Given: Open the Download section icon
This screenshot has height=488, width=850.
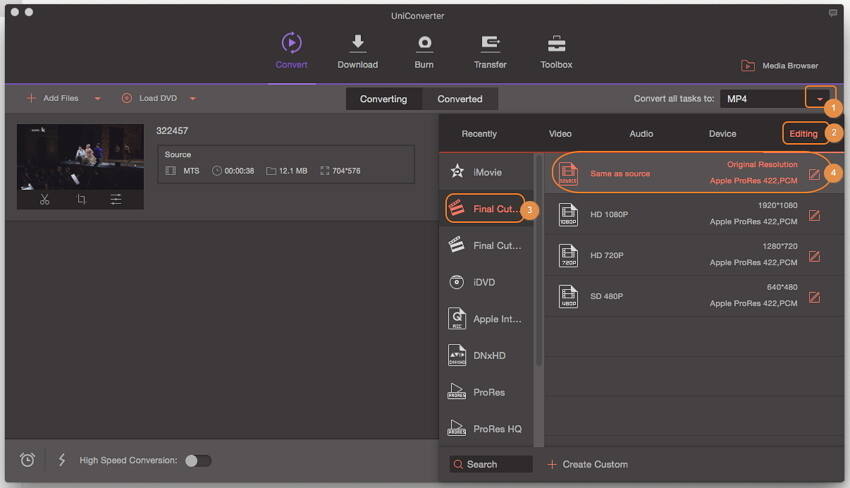Looking at the screenshot, I should [x=358, y=43].
